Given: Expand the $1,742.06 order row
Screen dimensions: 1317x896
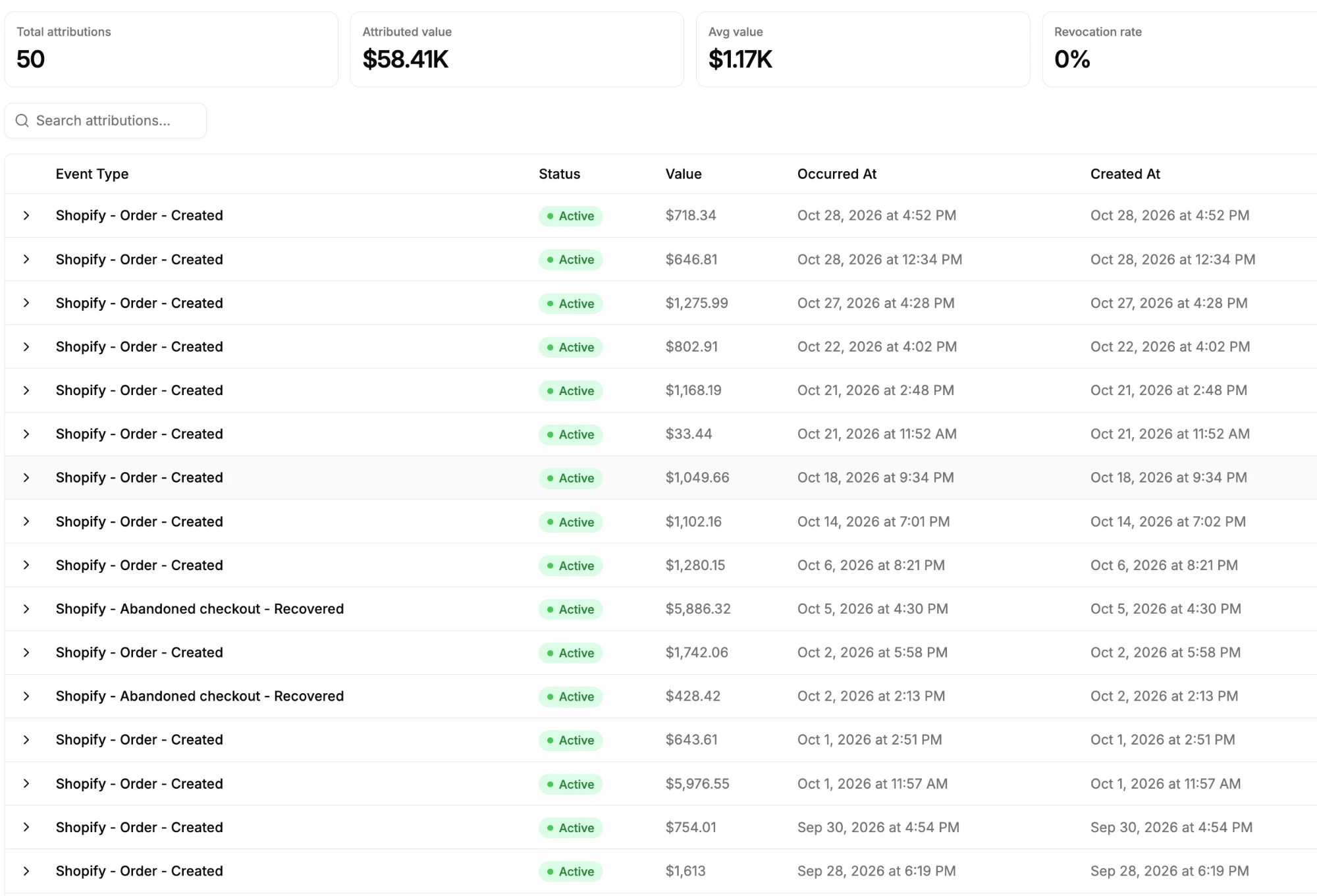Looking at the screenshot, I should 26,652.
